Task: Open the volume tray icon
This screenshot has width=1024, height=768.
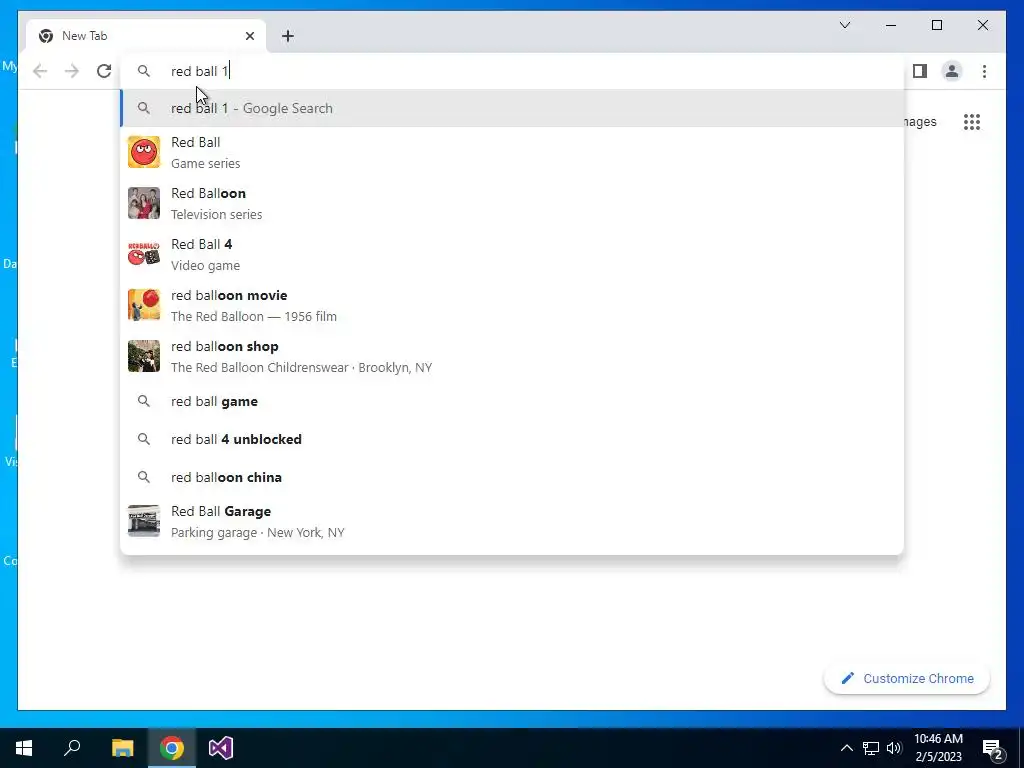Action: point(894,748)
